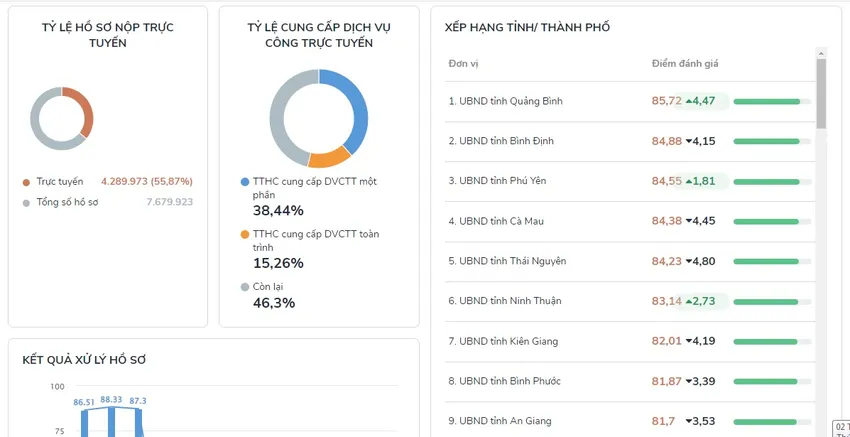Click the green up arrow for Quảng Bình
Screen dimensions: 850x437
point(689,101)
